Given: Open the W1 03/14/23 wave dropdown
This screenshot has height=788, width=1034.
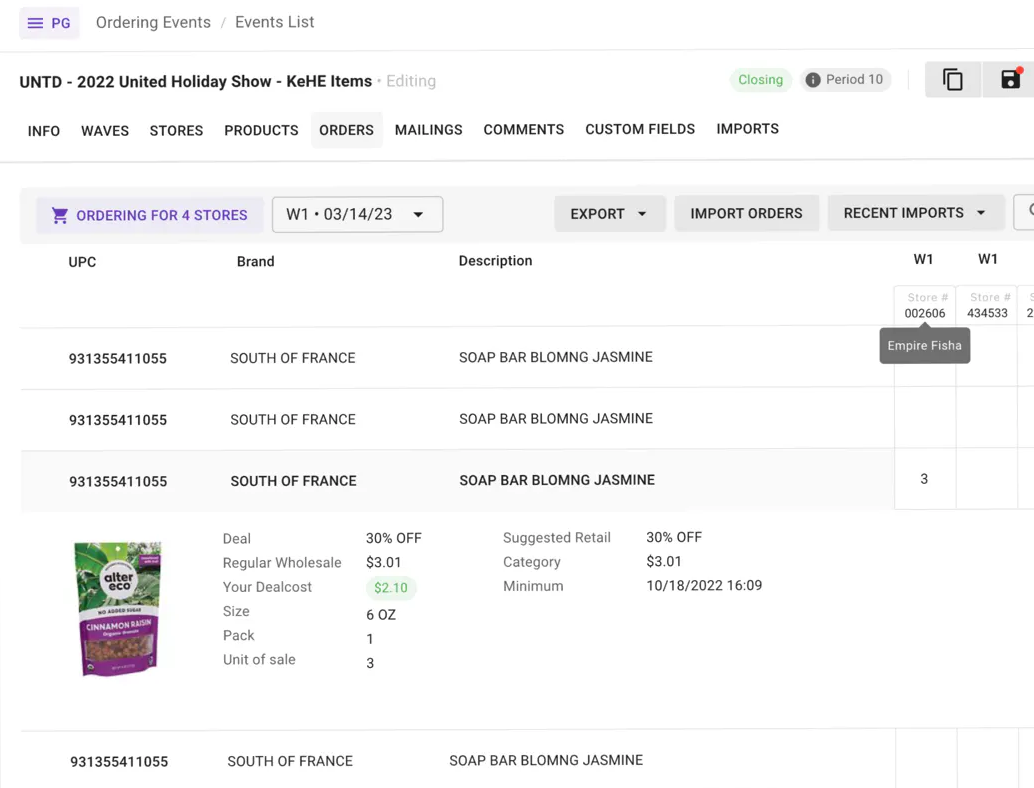Looking at the screenshot, I should click(x=357, y=214).
